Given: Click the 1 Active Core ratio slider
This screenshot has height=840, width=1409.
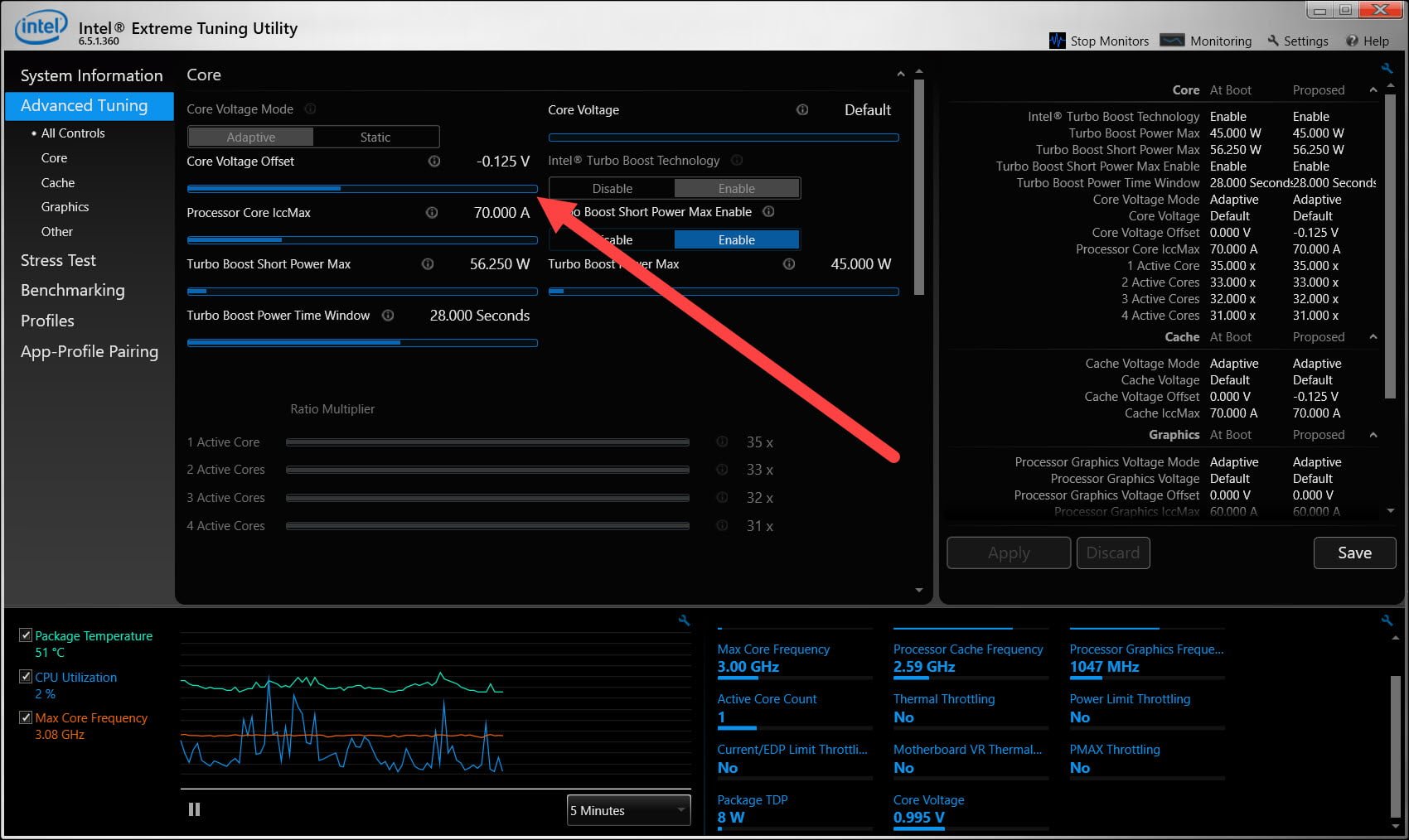Looking at the screenshot, I should 487,442.
